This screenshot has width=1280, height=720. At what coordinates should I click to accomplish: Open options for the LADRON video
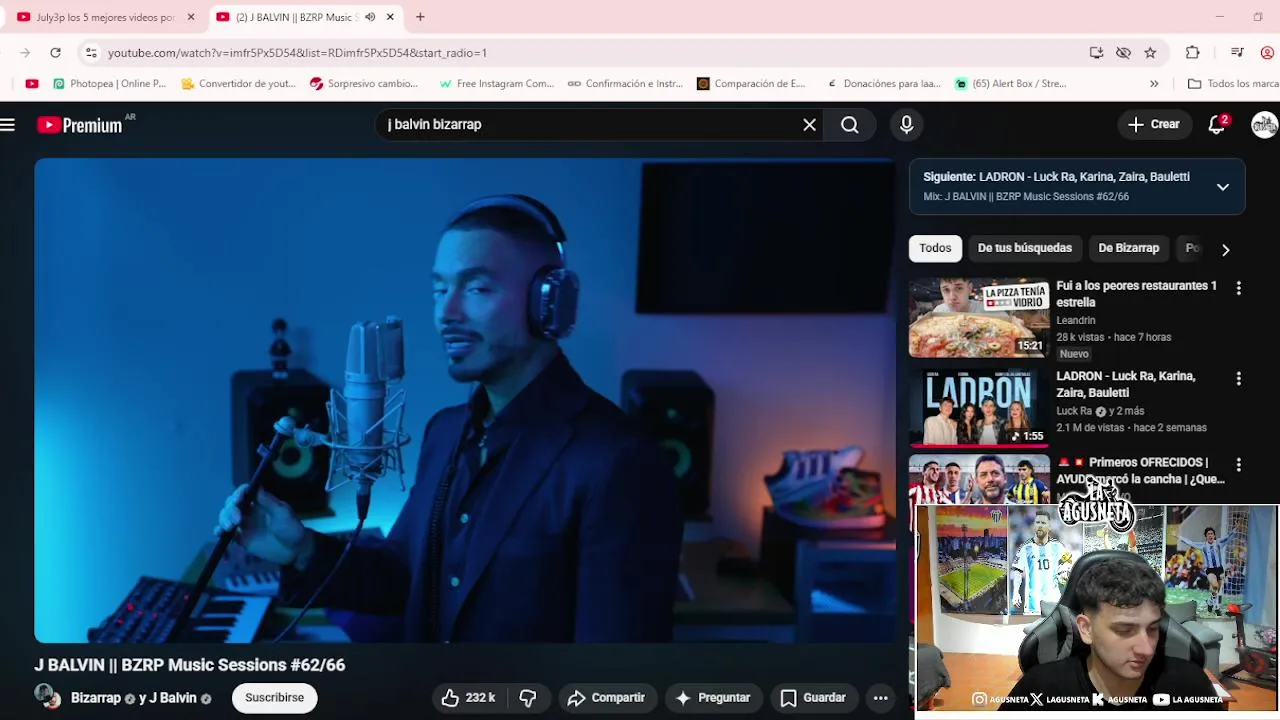pyautogui.click(x=1239, y=379)
